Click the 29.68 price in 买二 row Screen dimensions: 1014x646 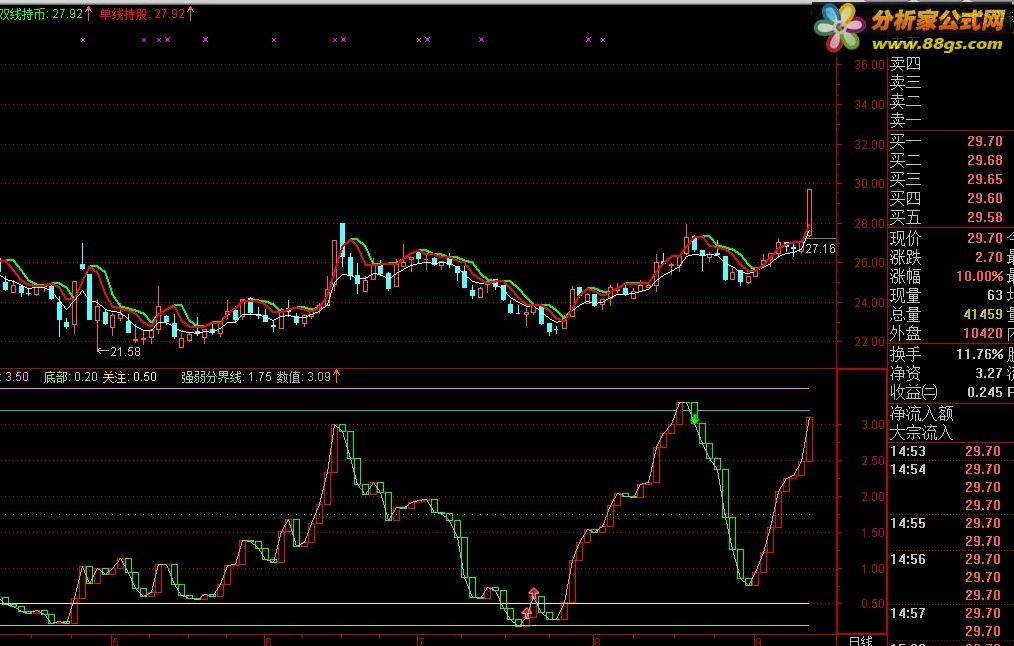(x=985, y=160)
